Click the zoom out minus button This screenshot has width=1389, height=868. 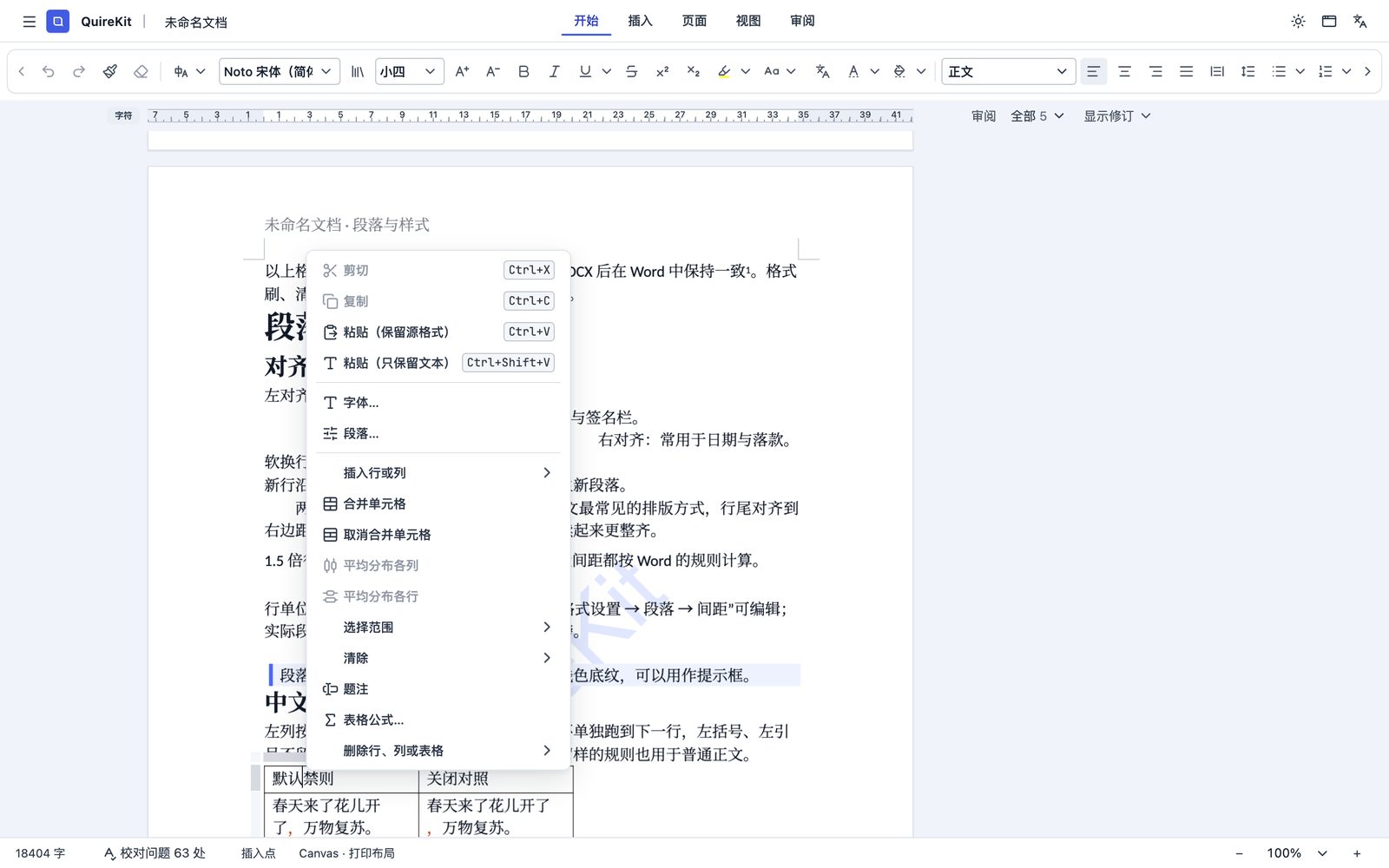pos(1239,853)
